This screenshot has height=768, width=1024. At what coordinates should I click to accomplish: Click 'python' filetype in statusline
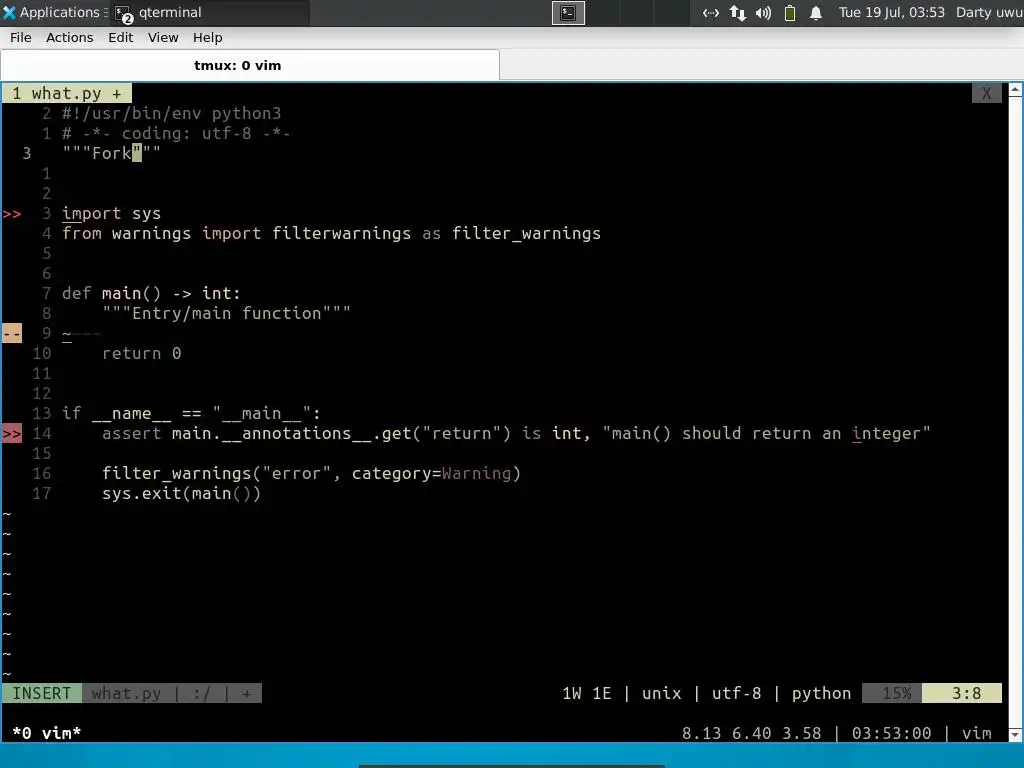tap(821, 693)
